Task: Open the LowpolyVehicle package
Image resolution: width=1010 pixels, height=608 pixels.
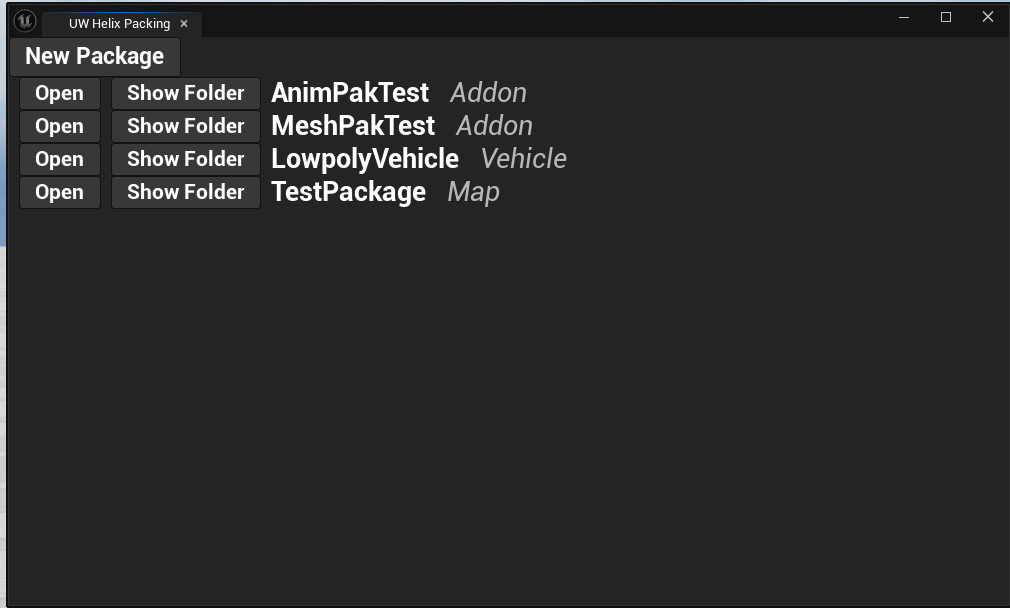Action: 60,160
